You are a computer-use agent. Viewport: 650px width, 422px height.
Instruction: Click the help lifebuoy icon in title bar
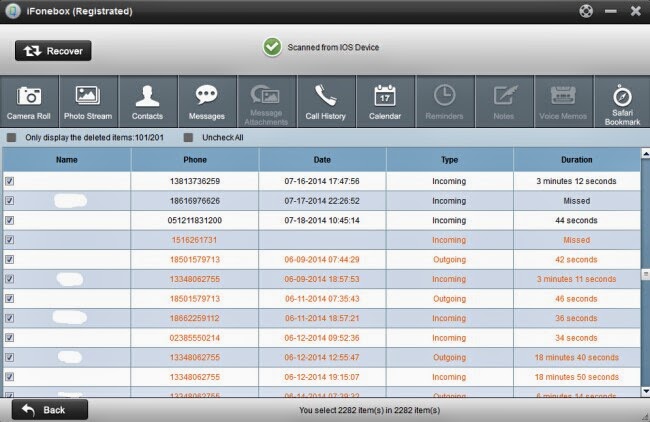[586, 11]
